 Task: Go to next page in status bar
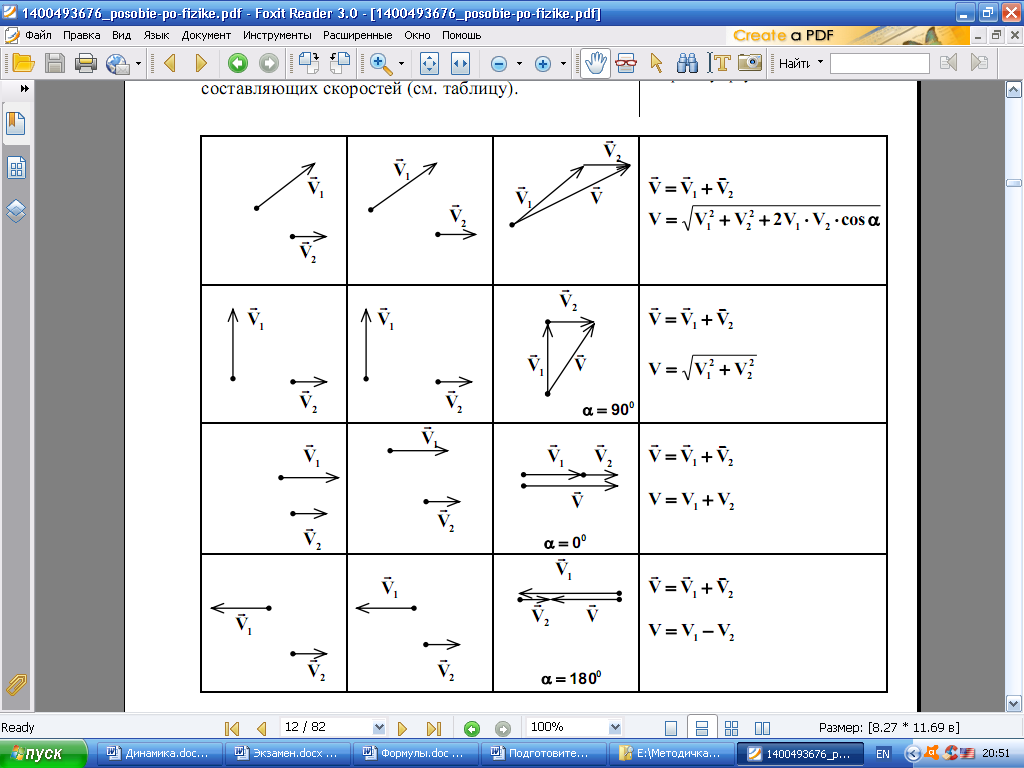click(402, 728)
